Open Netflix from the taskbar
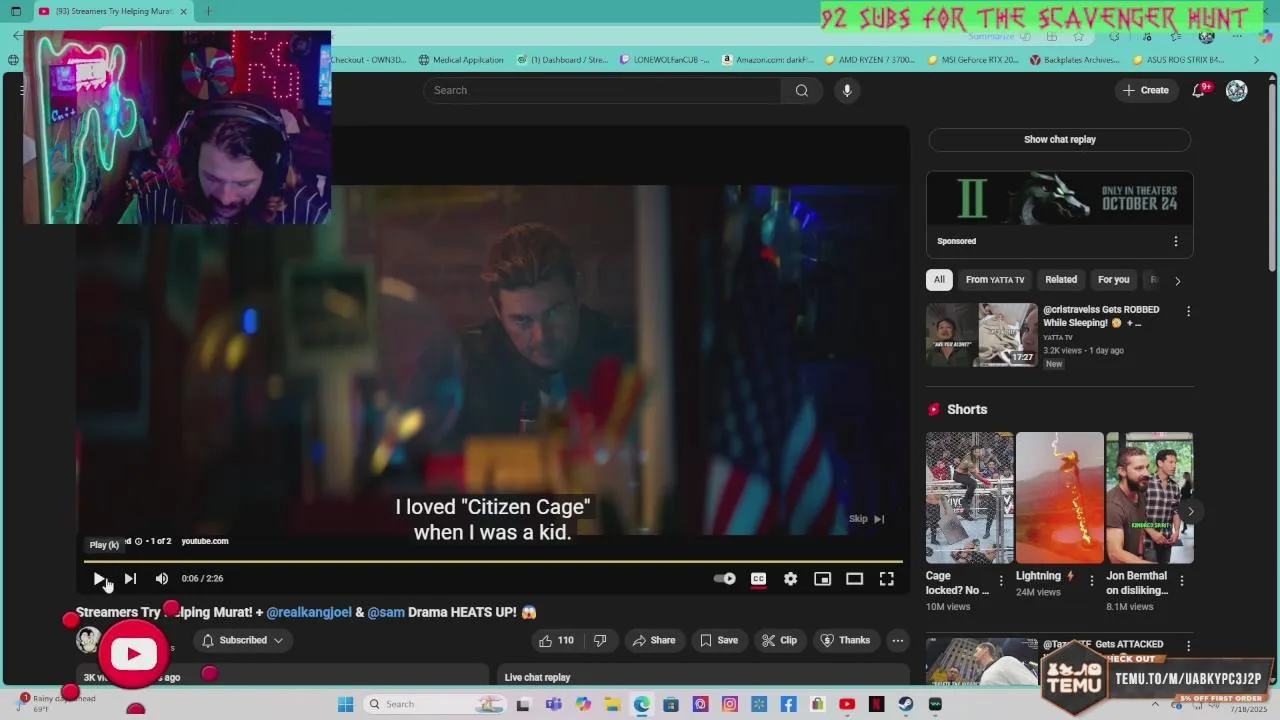This screenshot has width=1280, height=720. point(876,704)
